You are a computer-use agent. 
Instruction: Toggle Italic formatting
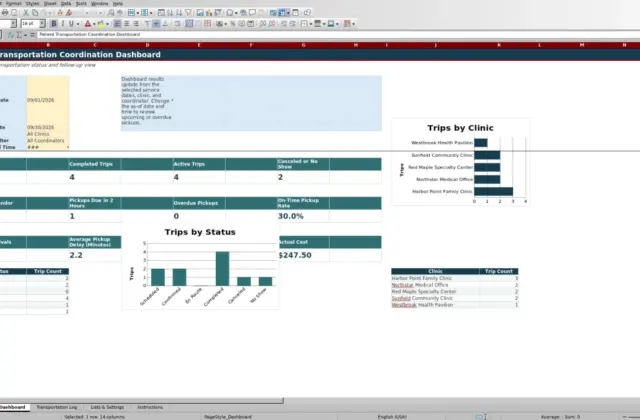[63, 24]
